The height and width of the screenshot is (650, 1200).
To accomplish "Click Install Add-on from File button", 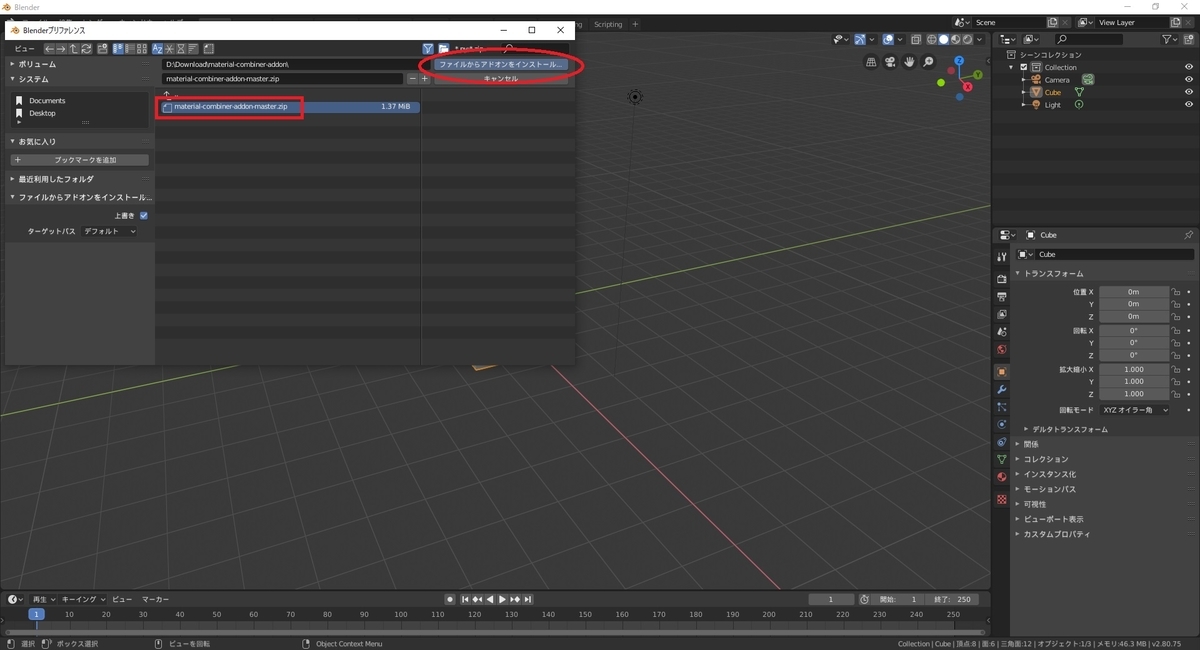I will click(x=501, y=64).
